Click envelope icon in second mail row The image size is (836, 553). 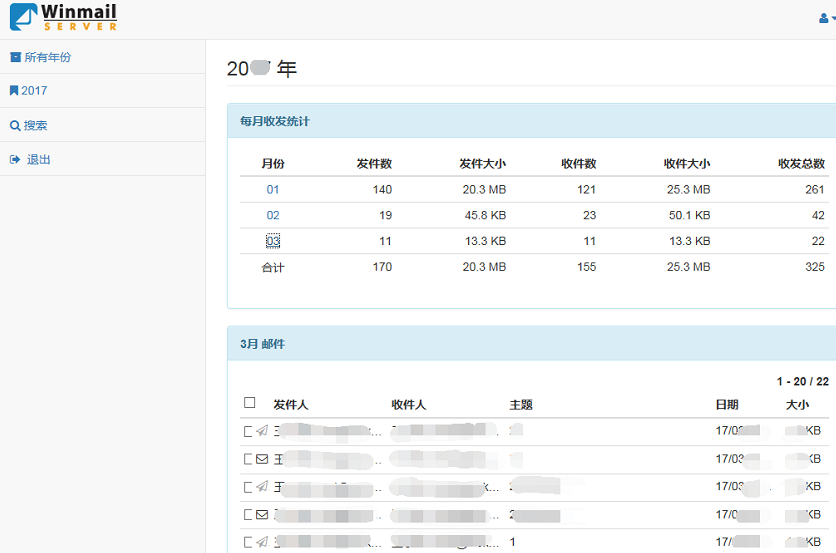click(262, 459)
